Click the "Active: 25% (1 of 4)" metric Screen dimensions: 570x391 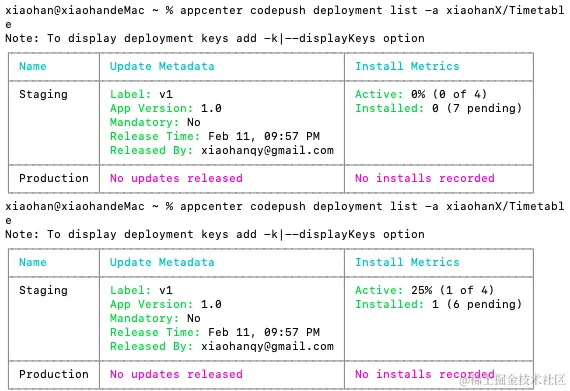pos(424,290)
